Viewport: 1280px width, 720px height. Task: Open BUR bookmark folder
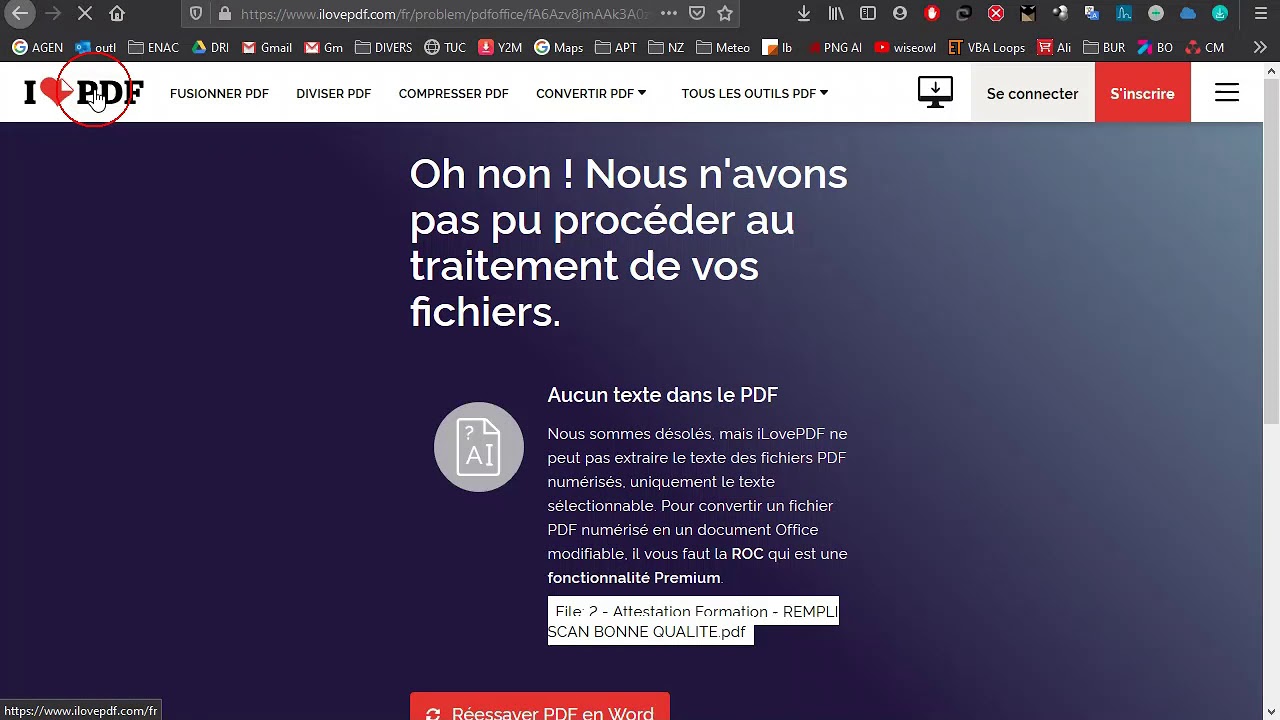coord(1104,47)
